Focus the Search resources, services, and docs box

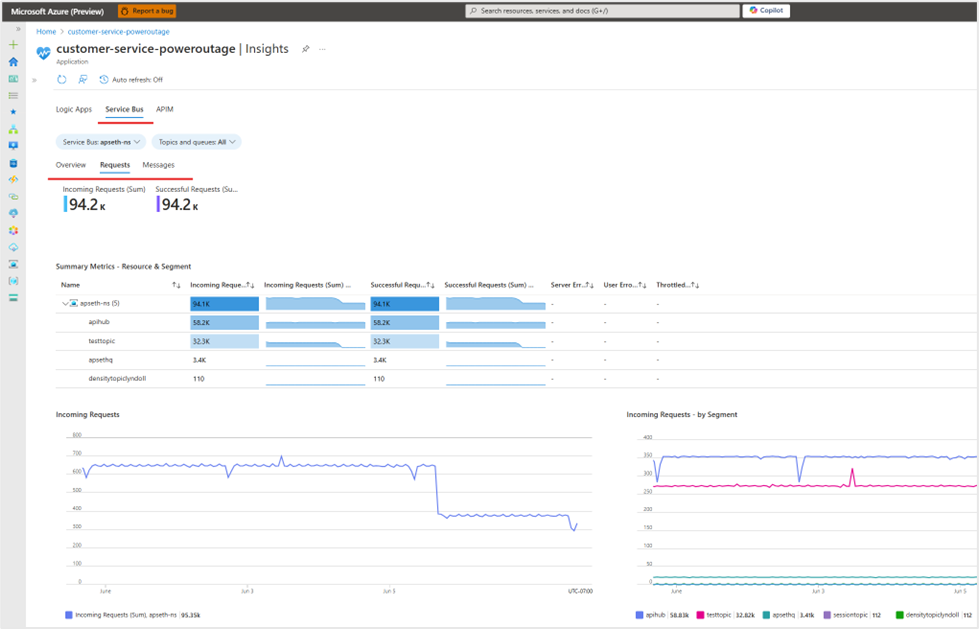(602, 11)
